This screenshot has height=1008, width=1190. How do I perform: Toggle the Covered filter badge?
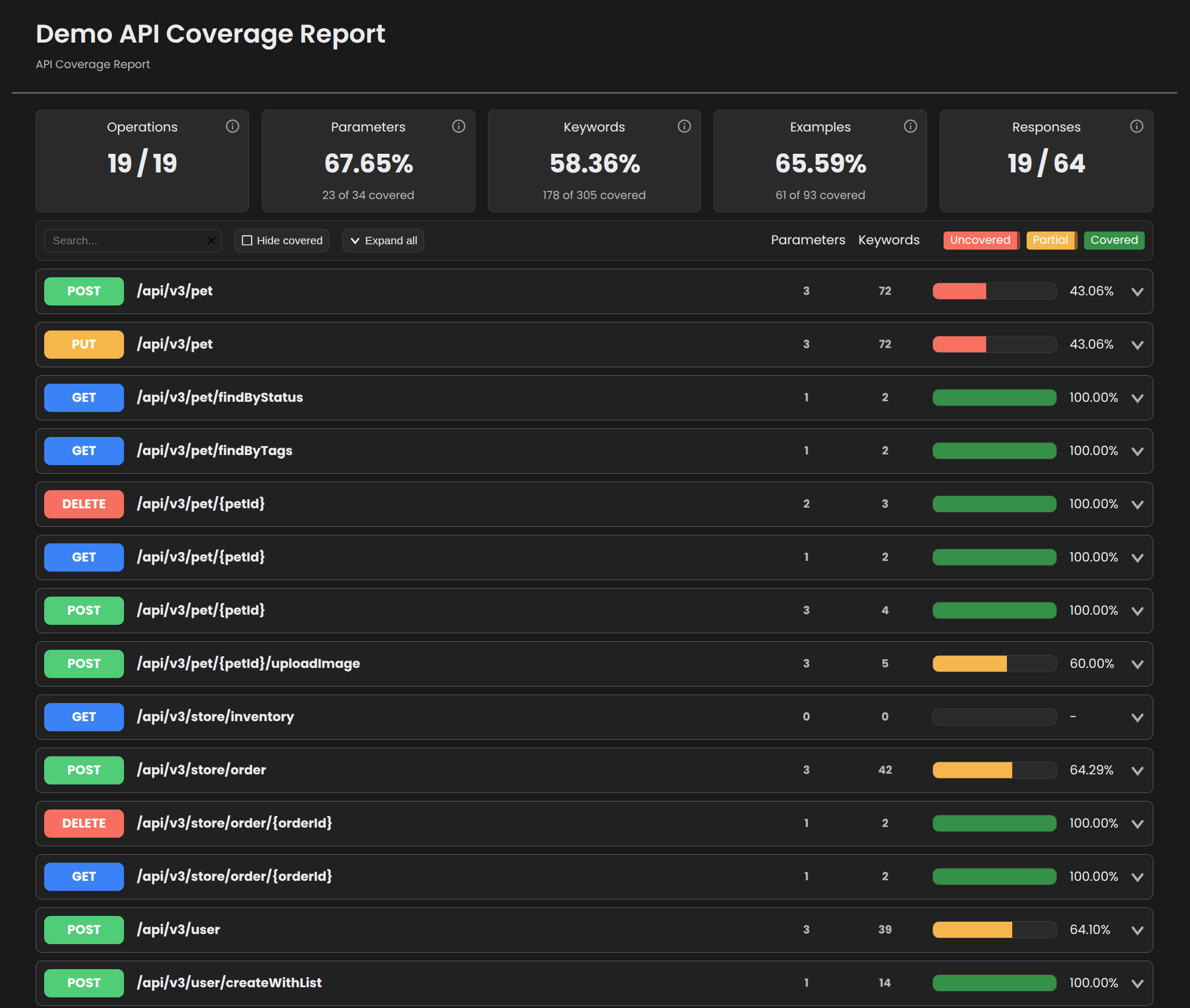[1113, 240]
